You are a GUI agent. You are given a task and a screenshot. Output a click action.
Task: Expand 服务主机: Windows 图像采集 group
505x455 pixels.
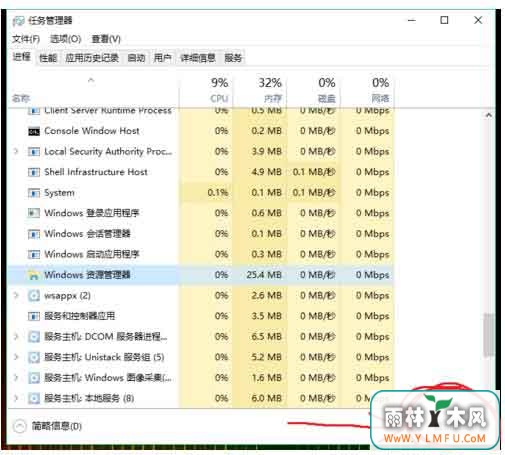click(x=16, y=378)
